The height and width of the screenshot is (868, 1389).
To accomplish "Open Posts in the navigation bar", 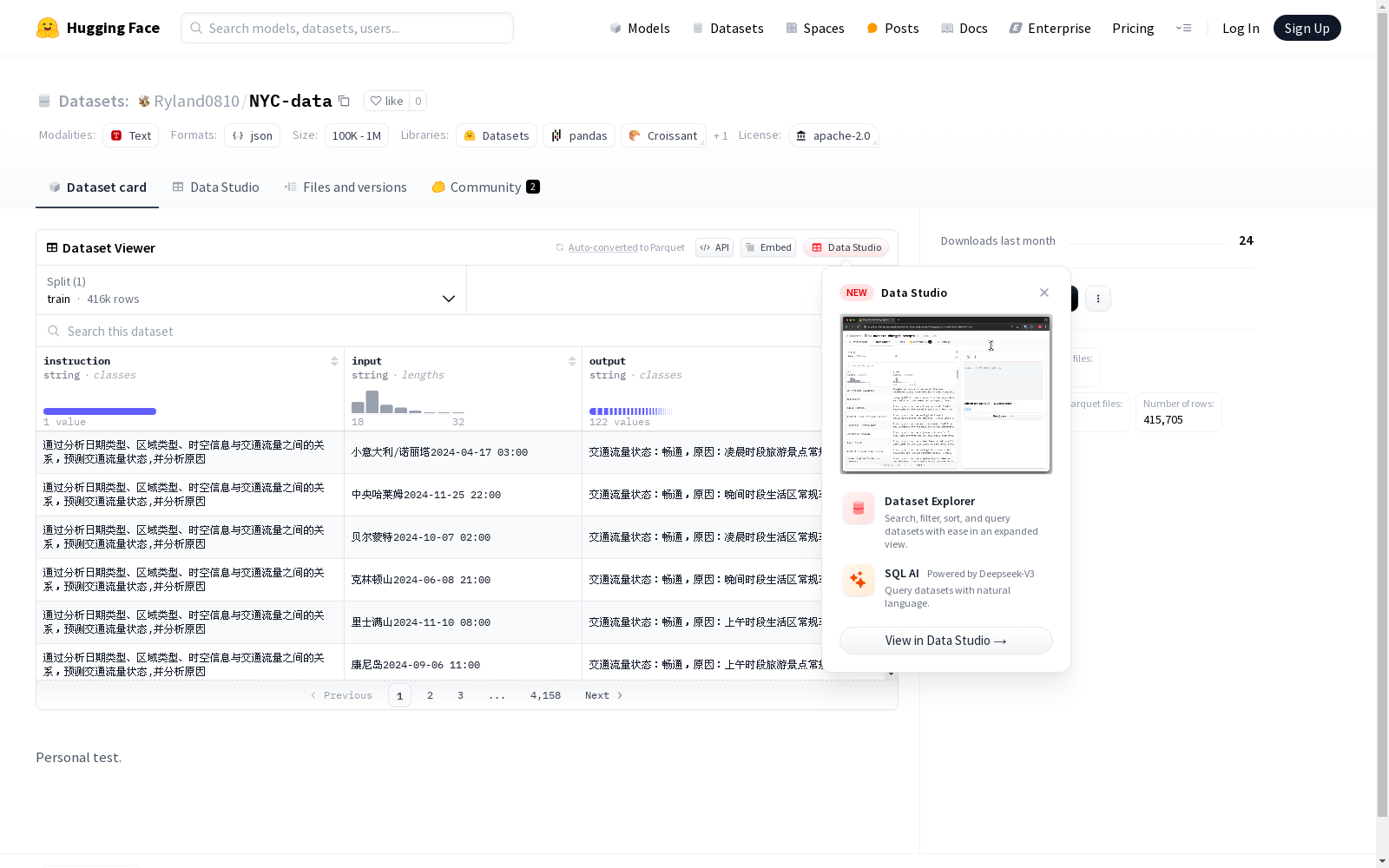I will pos(893,28).
